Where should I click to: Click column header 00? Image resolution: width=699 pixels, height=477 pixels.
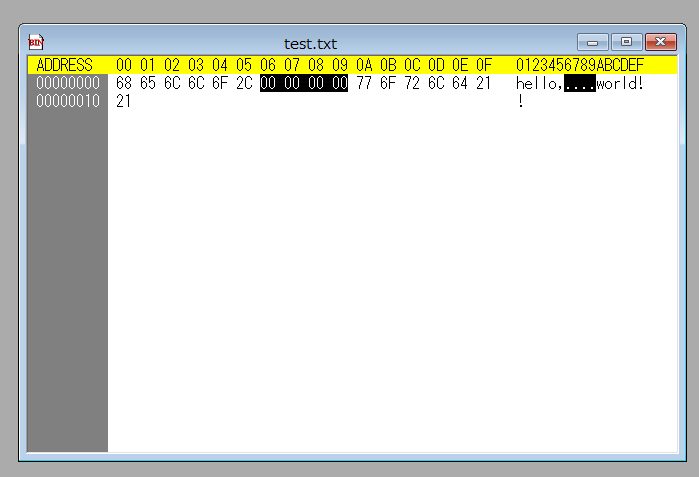[123, 65]
